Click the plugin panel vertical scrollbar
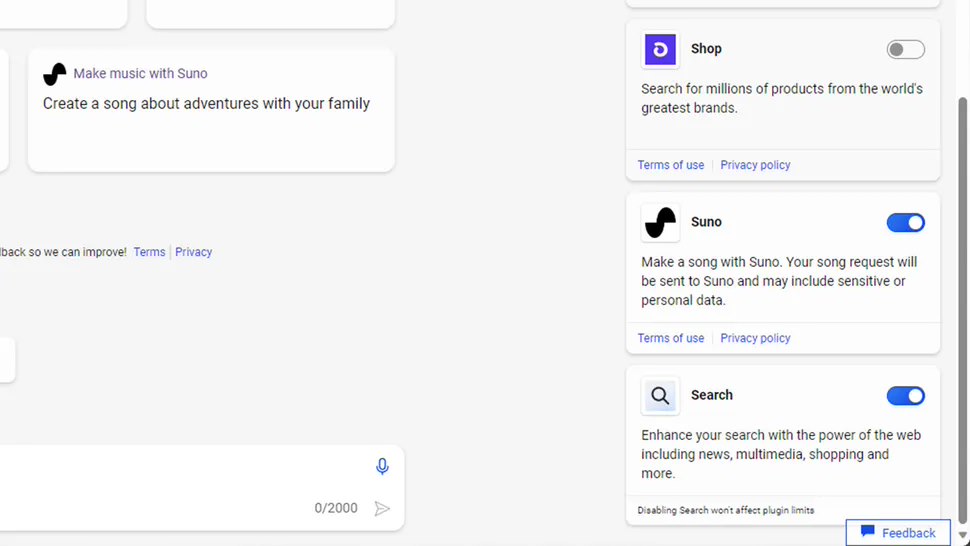Image resolution: width=970 pixels, height=546 pixels. point(963,300)
